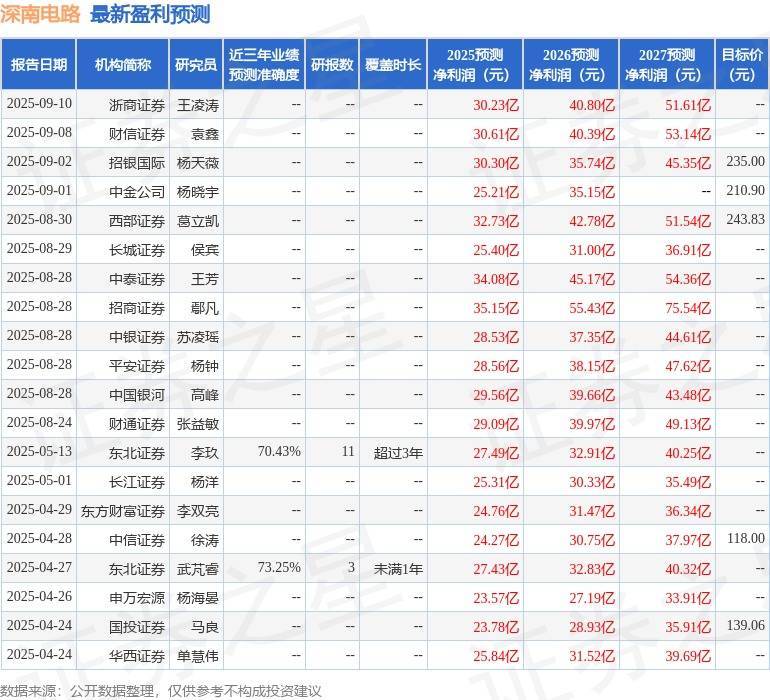Select analyst name 苏凌瑶

[x=198, y=337]
